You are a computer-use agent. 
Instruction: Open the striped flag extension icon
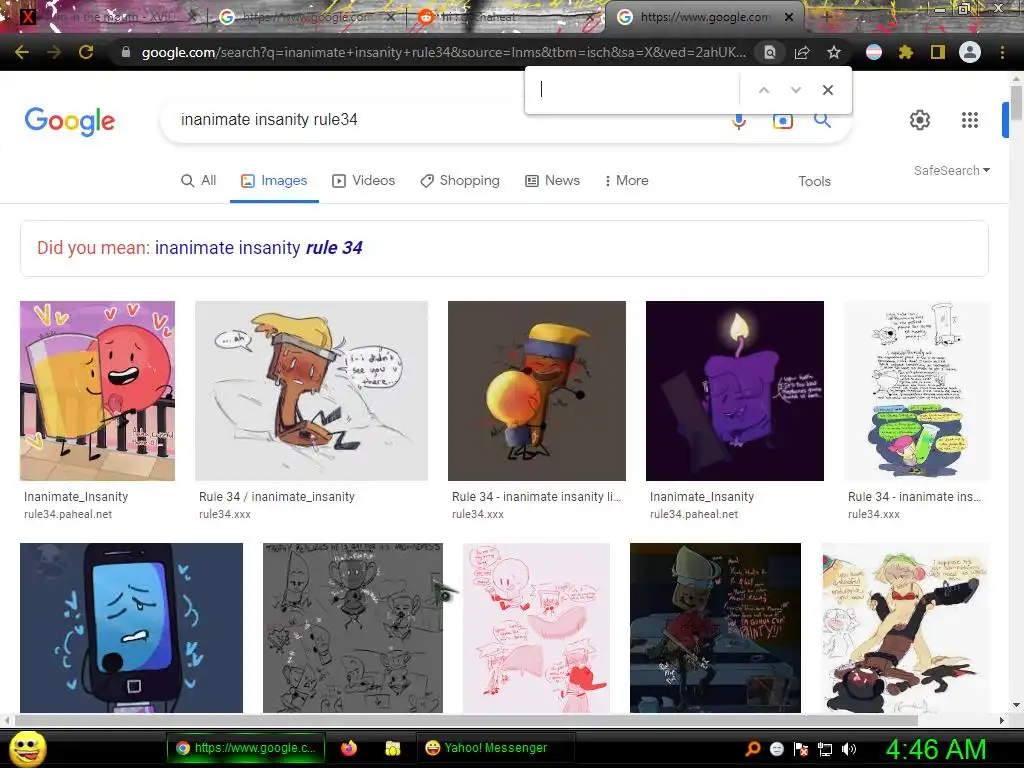tap(874, 52)
